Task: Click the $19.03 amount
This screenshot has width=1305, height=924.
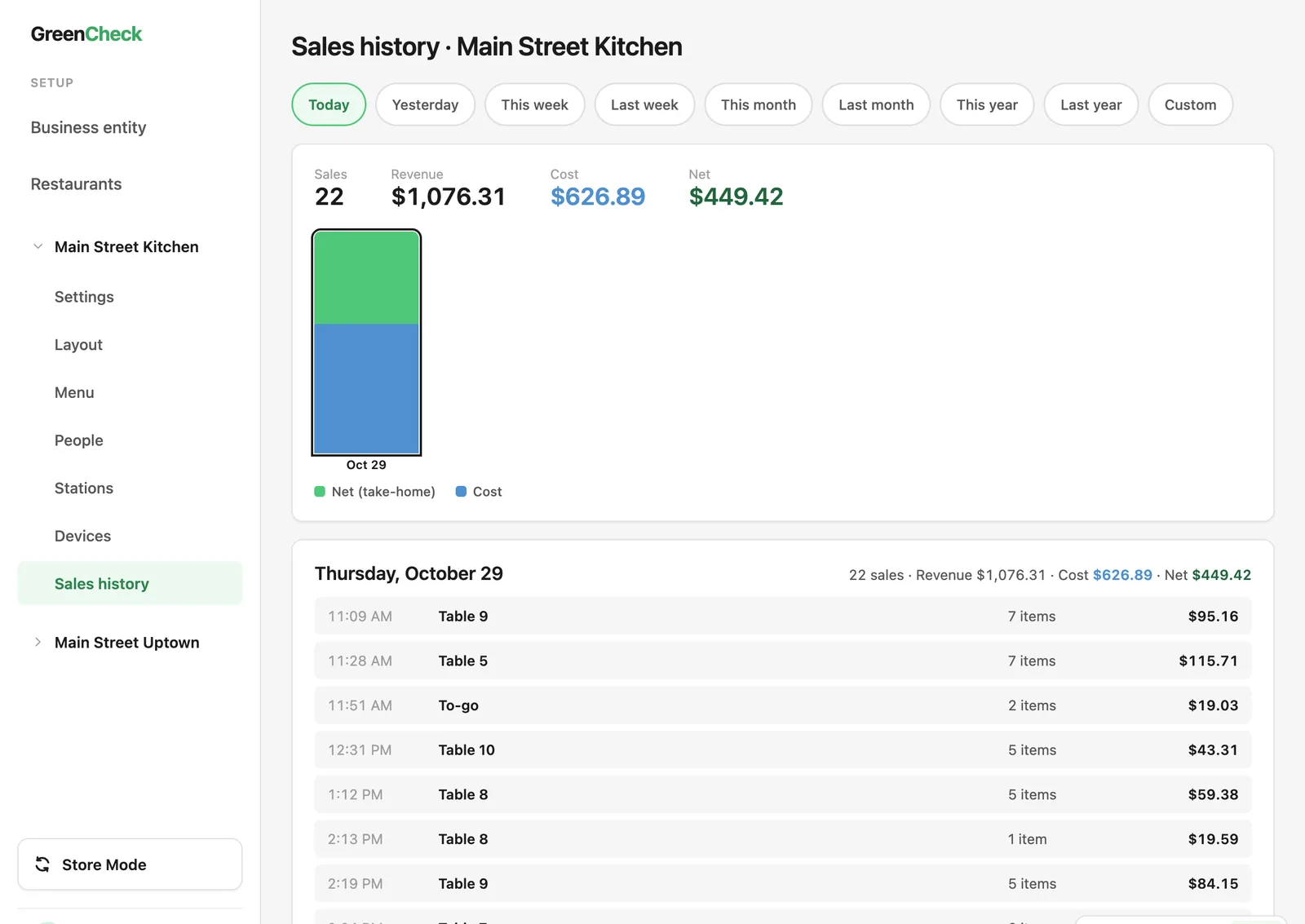Action: (x=1213, y=705)
